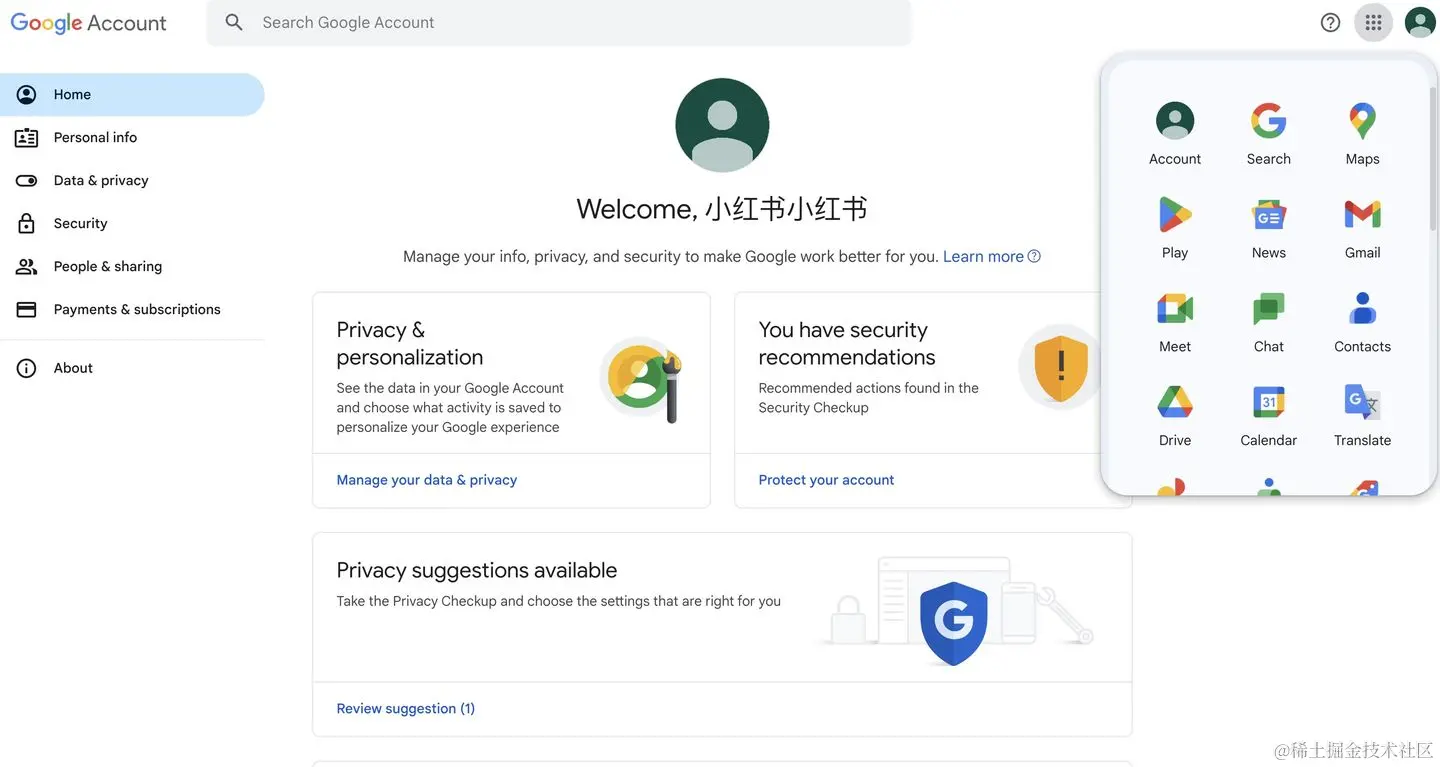Click the info icon beside Learn more
1440x767 pixels.
pos(1034,256)
